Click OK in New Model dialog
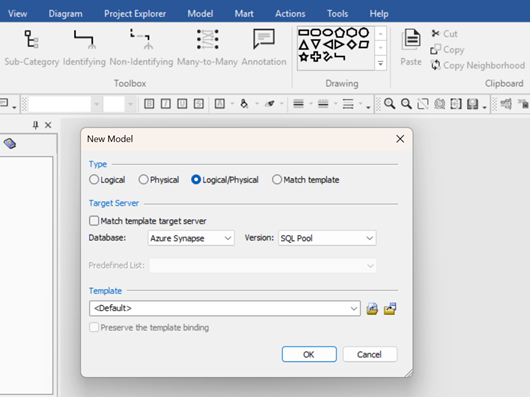 click(x=309, y=354)
